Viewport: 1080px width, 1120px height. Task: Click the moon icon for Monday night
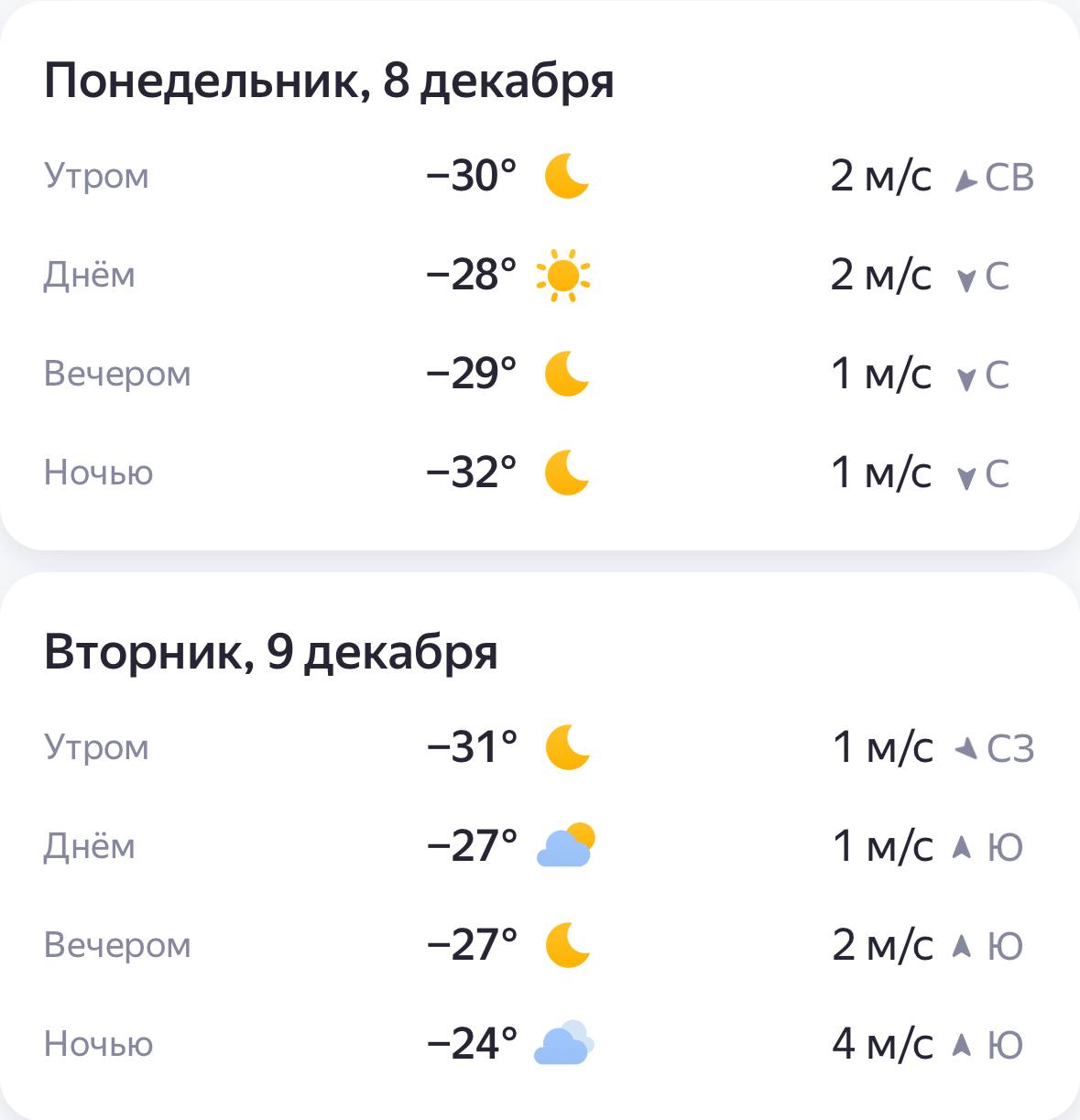(x=566, y=473)
